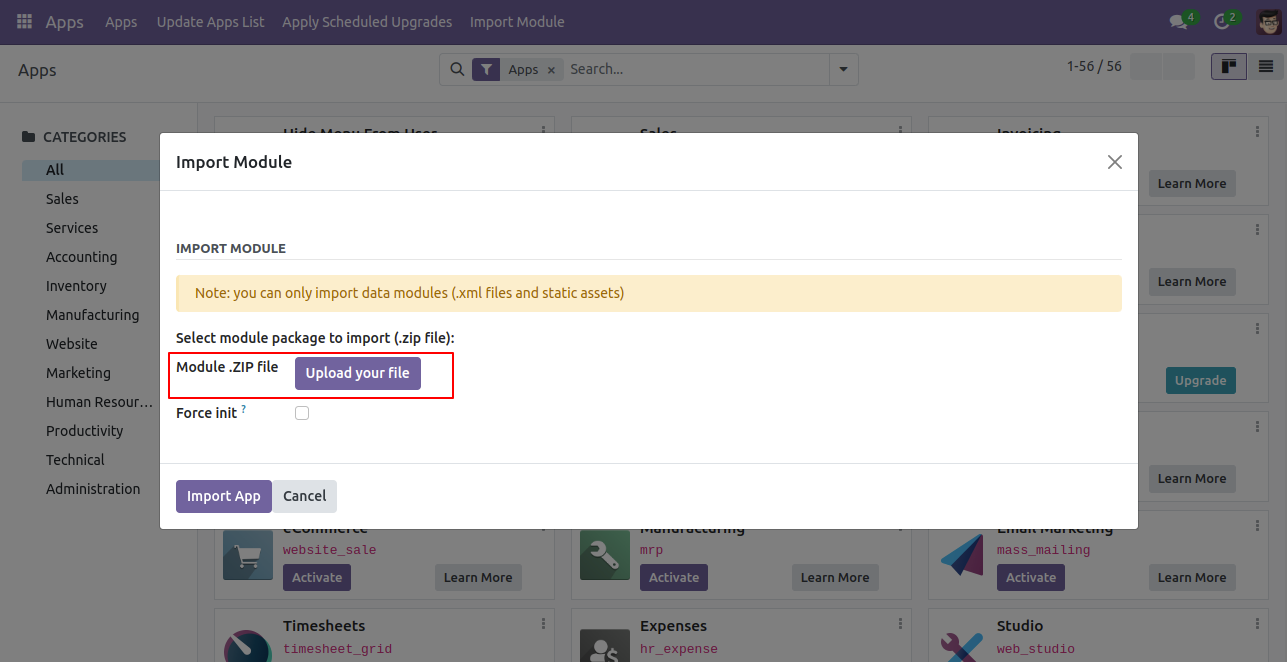This screenshot has height=662, width=1287.
Task: Open the Force init help tooltip
Action: pos(244,409)
